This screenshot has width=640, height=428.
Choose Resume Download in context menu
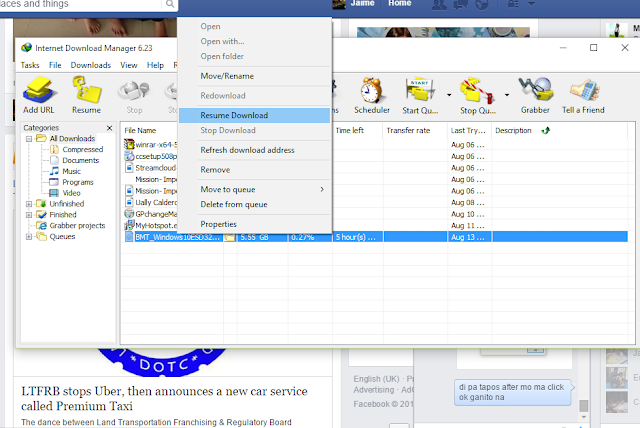[x=254, y=115]
